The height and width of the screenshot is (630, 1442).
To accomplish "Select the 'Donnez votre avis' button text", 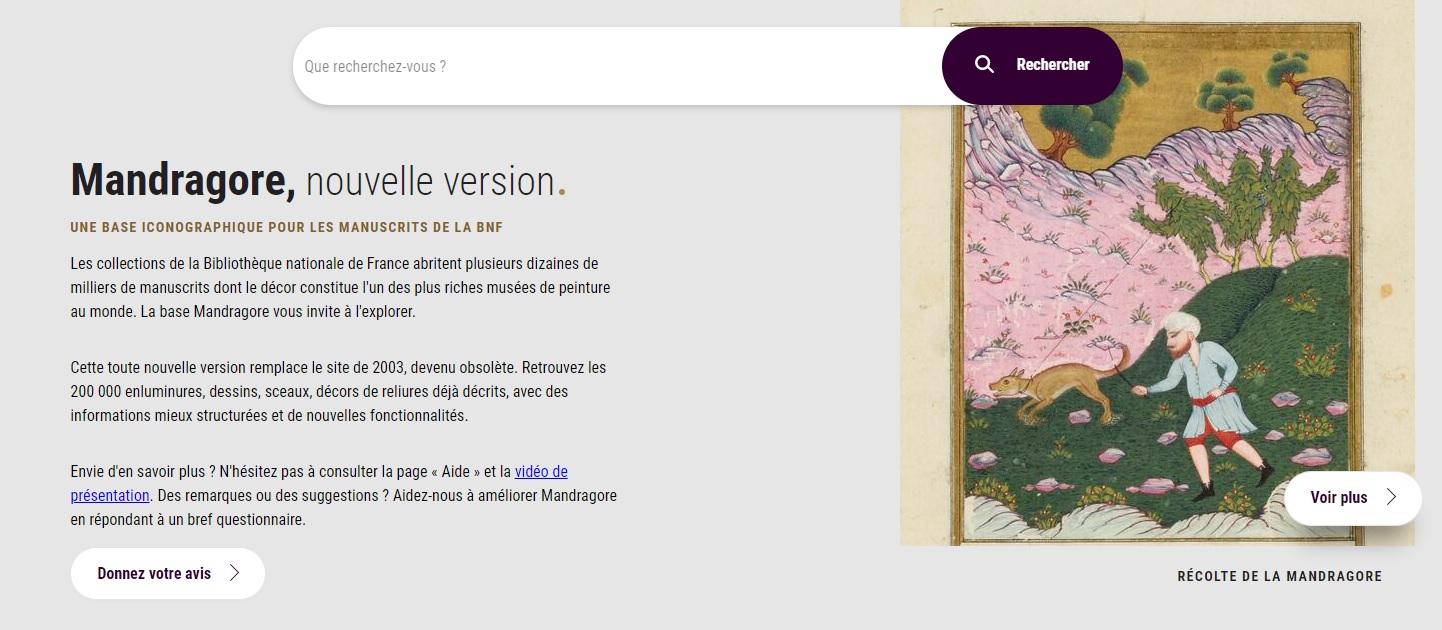I will pos(154,573).
